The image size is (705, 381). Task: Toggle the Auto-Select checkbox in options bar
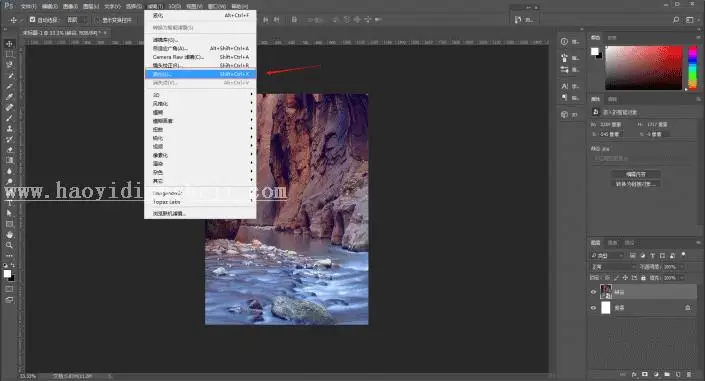32,20
